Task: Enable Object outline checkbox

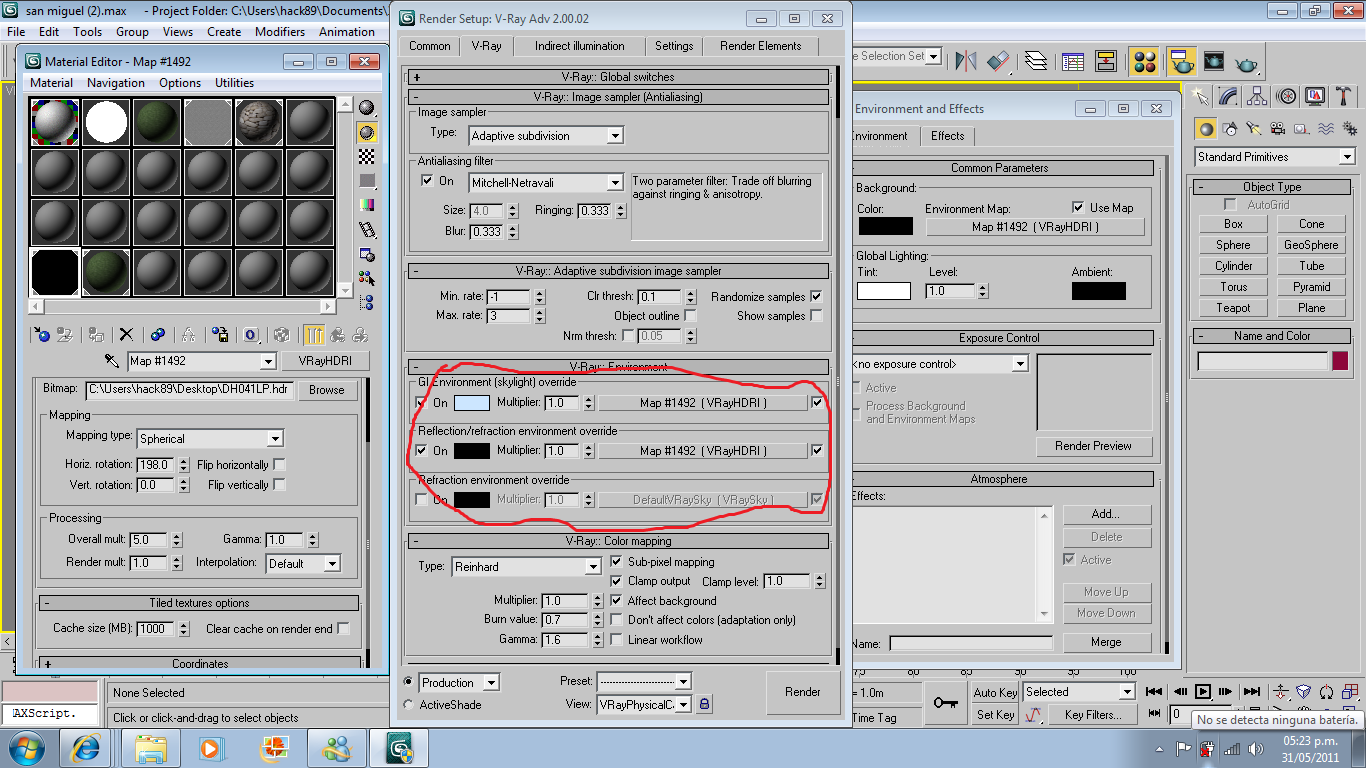Action: [690, 316]
